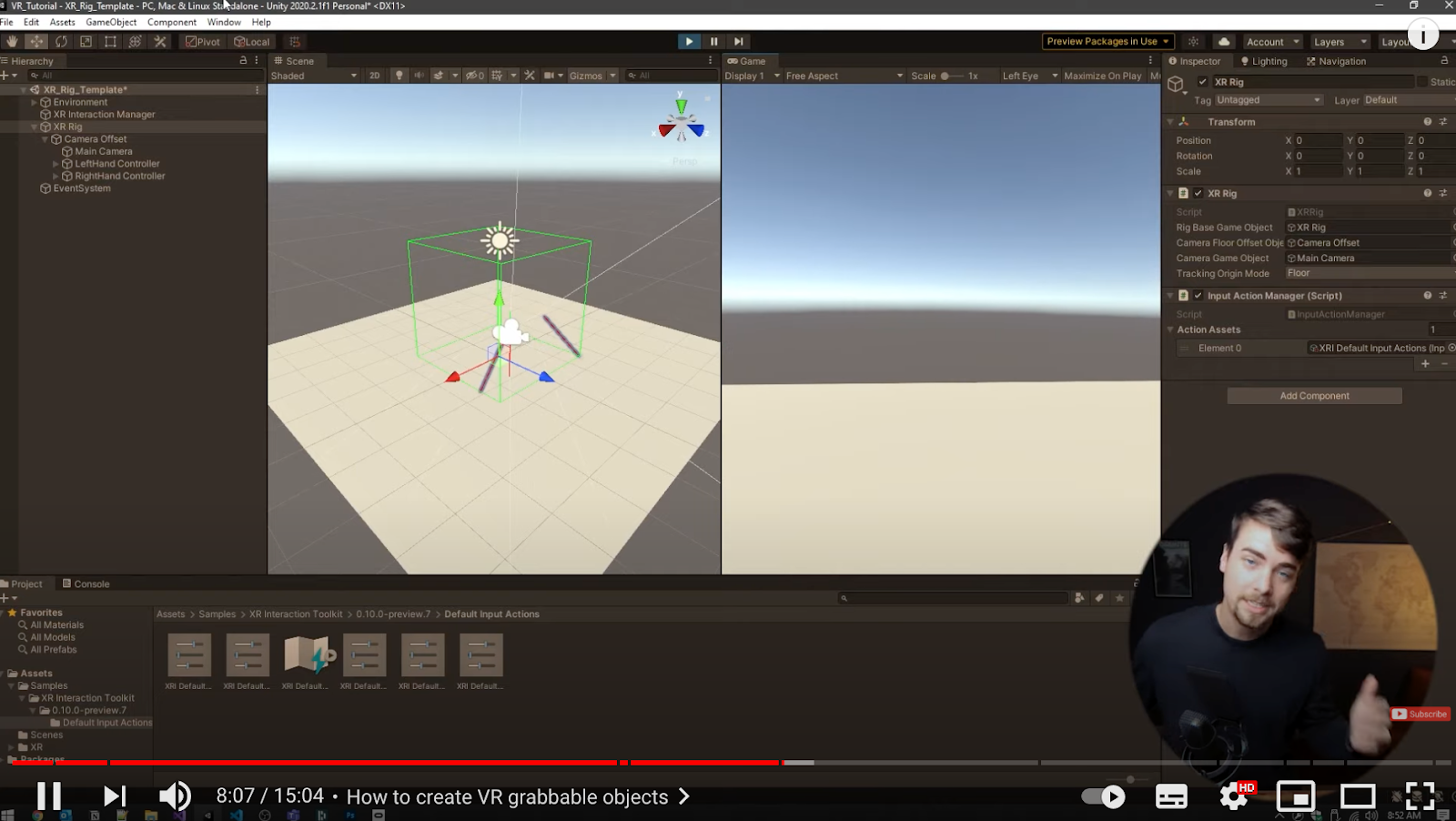Click the Add Component button
1456x821 pixels.
(1314, 396)
